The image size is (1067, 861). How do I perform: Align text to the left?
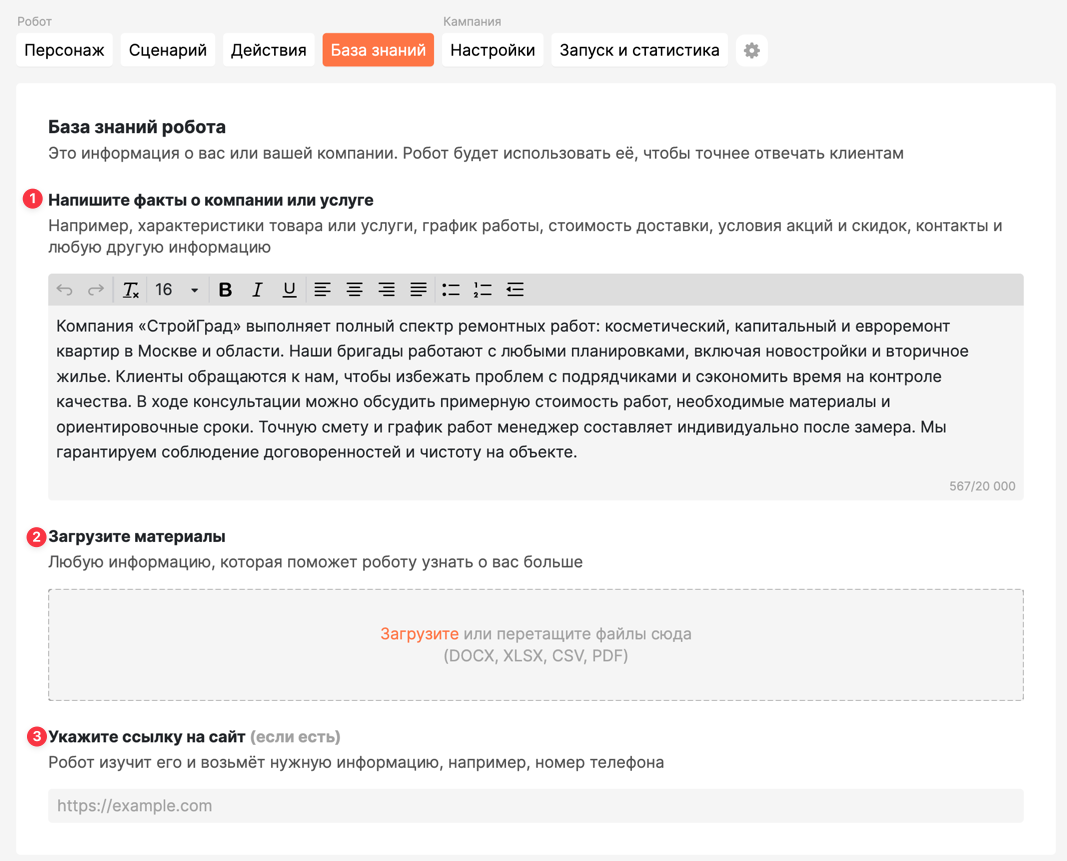coord(323,290)
